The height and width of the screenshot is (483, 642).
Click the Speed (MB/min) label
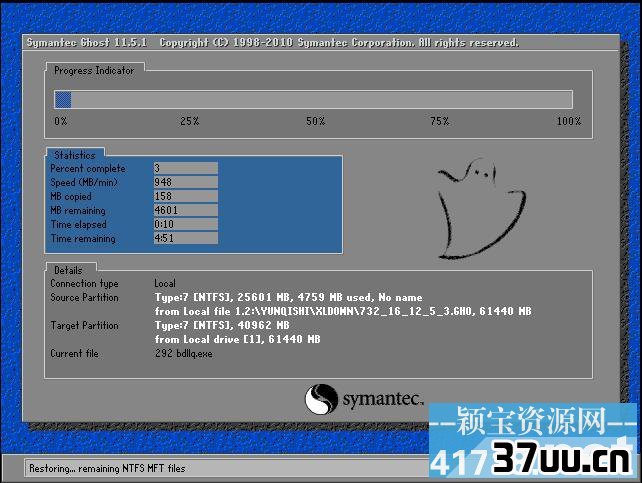[84, 183]
